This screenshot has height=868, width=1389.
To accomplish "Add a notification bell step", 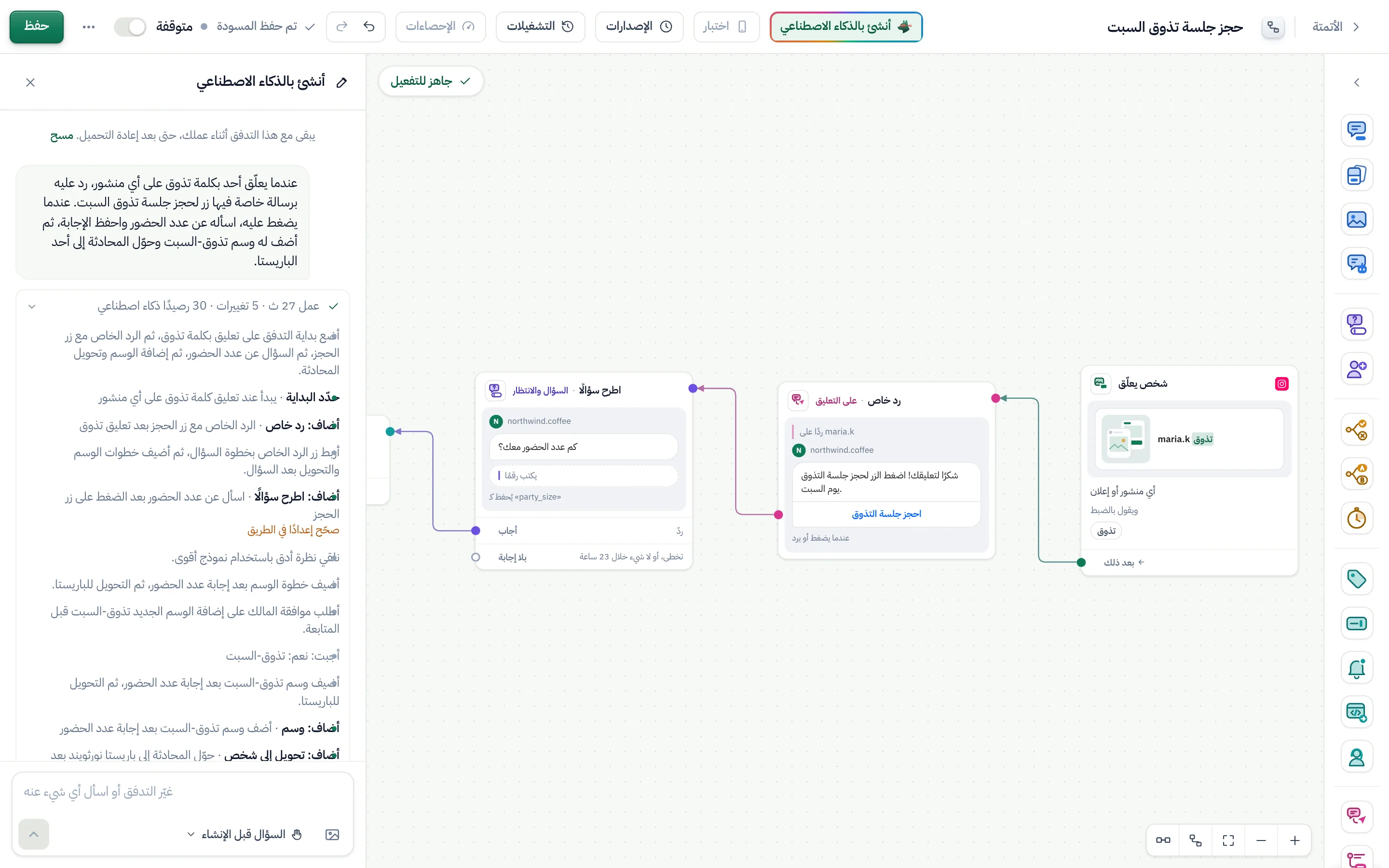I will 1356,668.
